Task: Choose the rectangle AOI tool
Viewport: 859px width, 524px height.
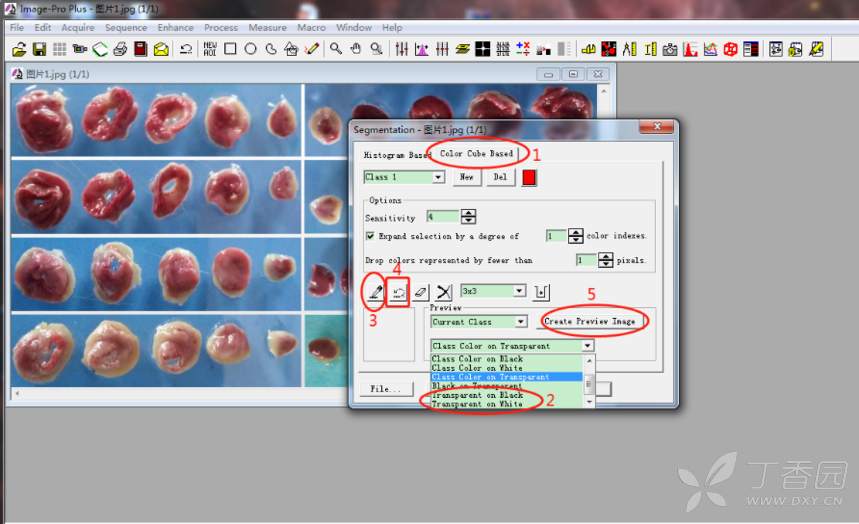Action: click(230, 49)
